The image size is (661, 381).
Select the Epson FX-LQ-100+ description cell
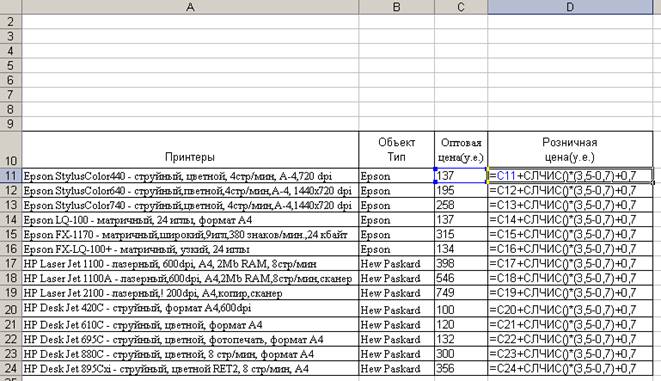(x=190, y=249)
